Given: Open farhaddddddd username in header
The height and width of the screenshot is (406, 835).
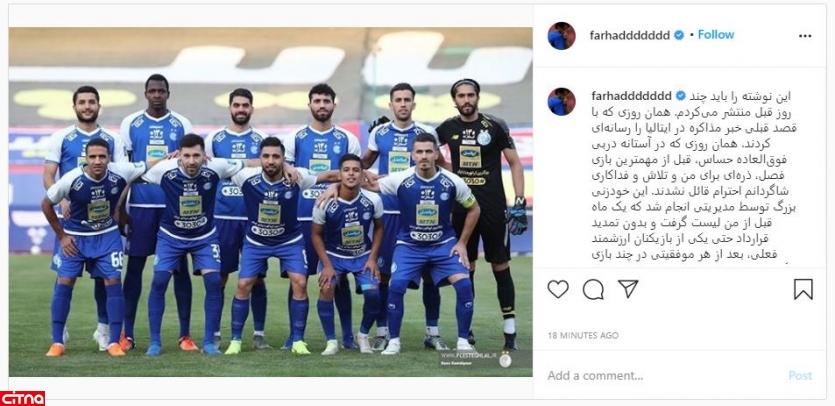Looking at the screenshot, I should click(629, 35).
